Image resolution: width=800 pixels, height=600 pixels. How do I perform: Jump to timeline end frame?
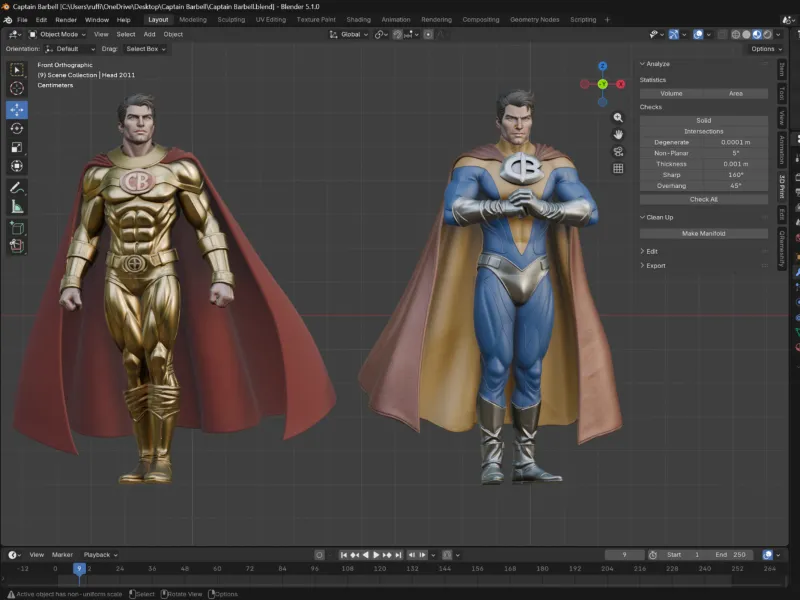[x=398, y=555]
